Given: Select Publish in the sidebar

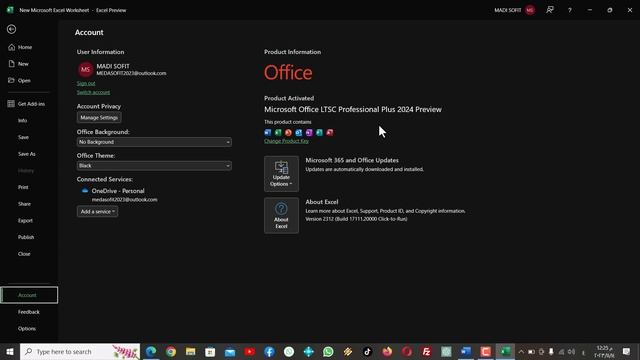Looking at the screenshot, I should tap(26, 237).
